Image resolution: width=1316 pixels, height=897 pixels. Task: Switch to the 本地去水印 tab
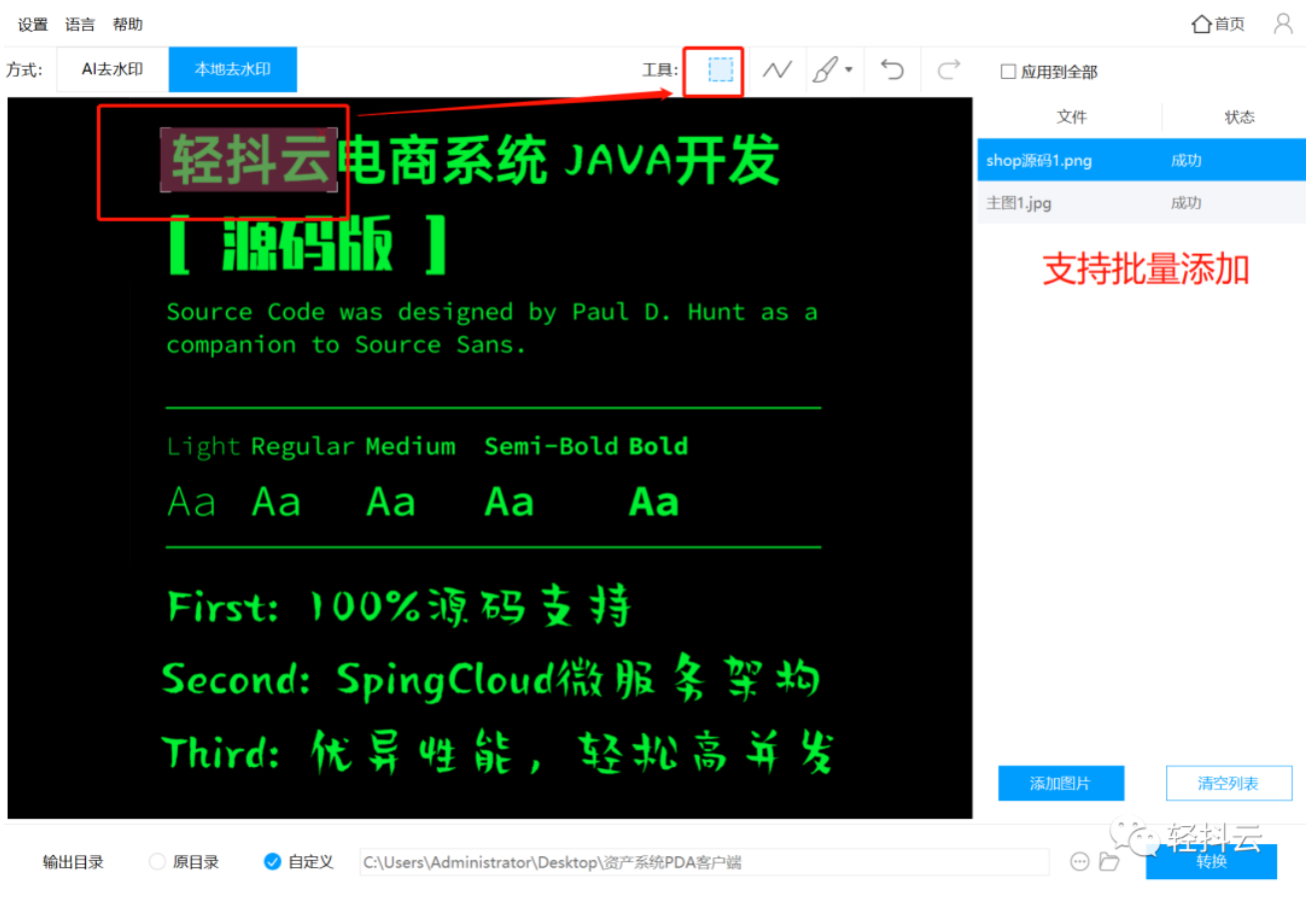coord(233,69)
